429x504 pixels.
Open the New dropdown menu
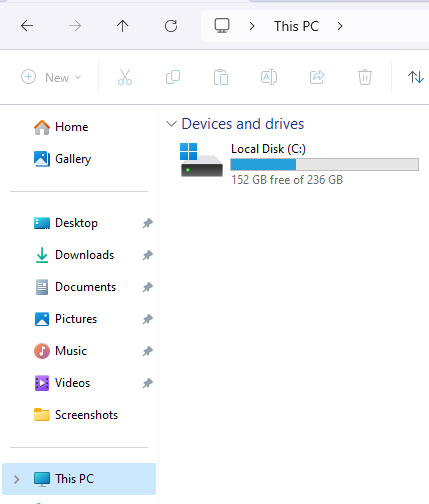coord(51,77)
